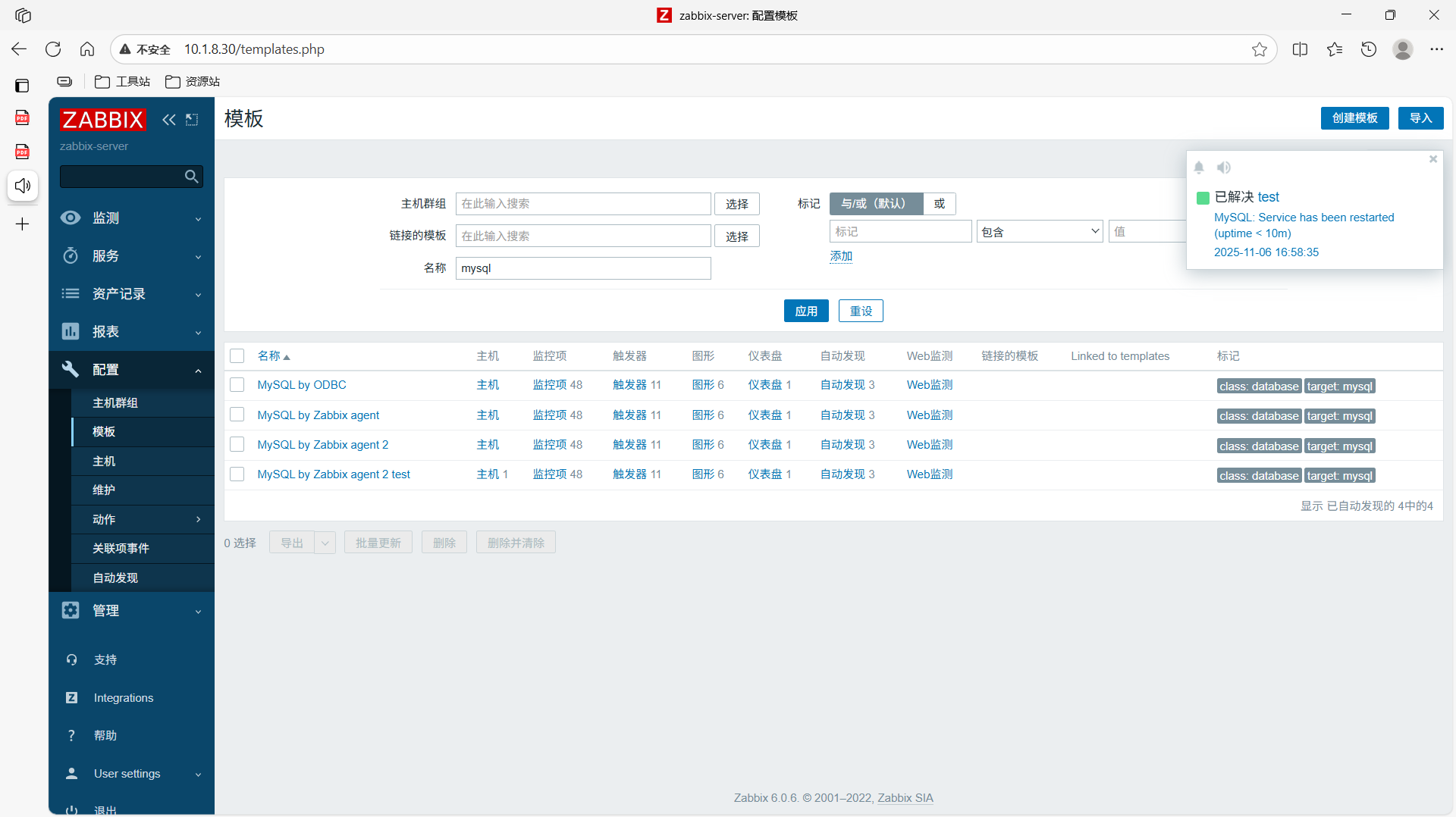
Task: Open 自动发现 in configuration submenu
Action: point(143,578)
